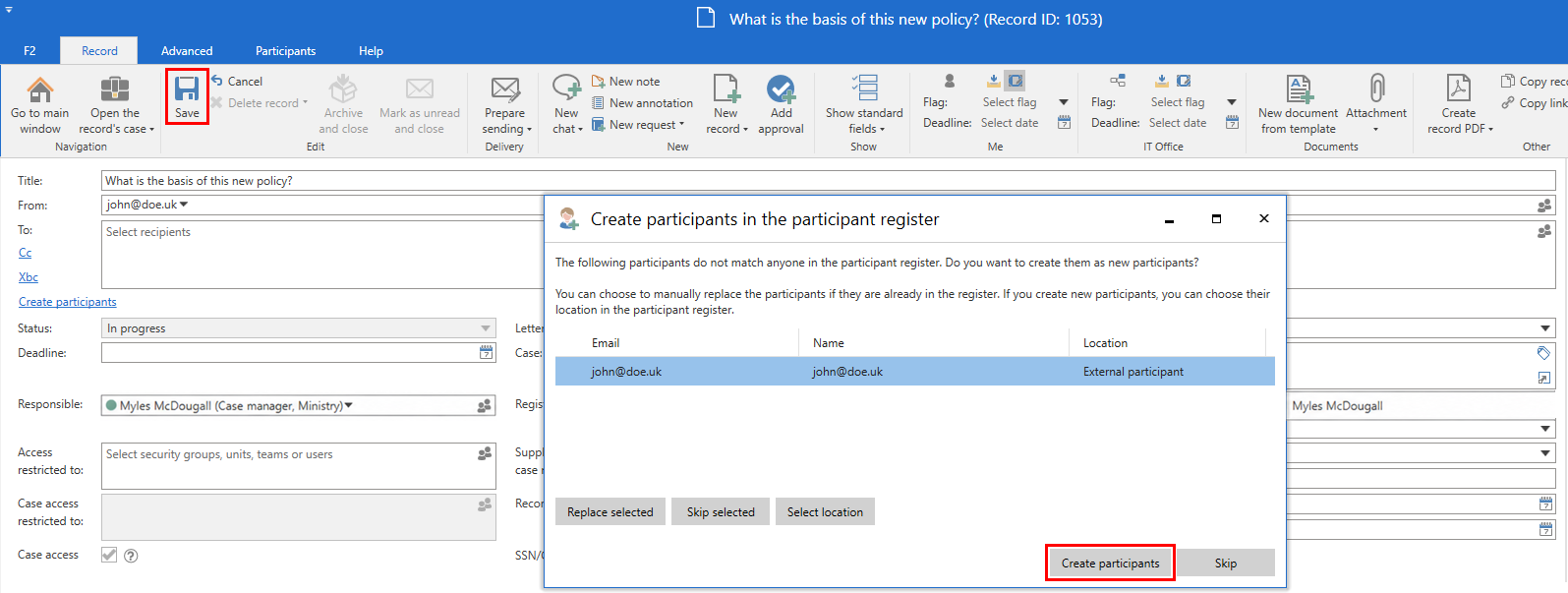
Task: Click Replace selected button
Action: point(610,512)
